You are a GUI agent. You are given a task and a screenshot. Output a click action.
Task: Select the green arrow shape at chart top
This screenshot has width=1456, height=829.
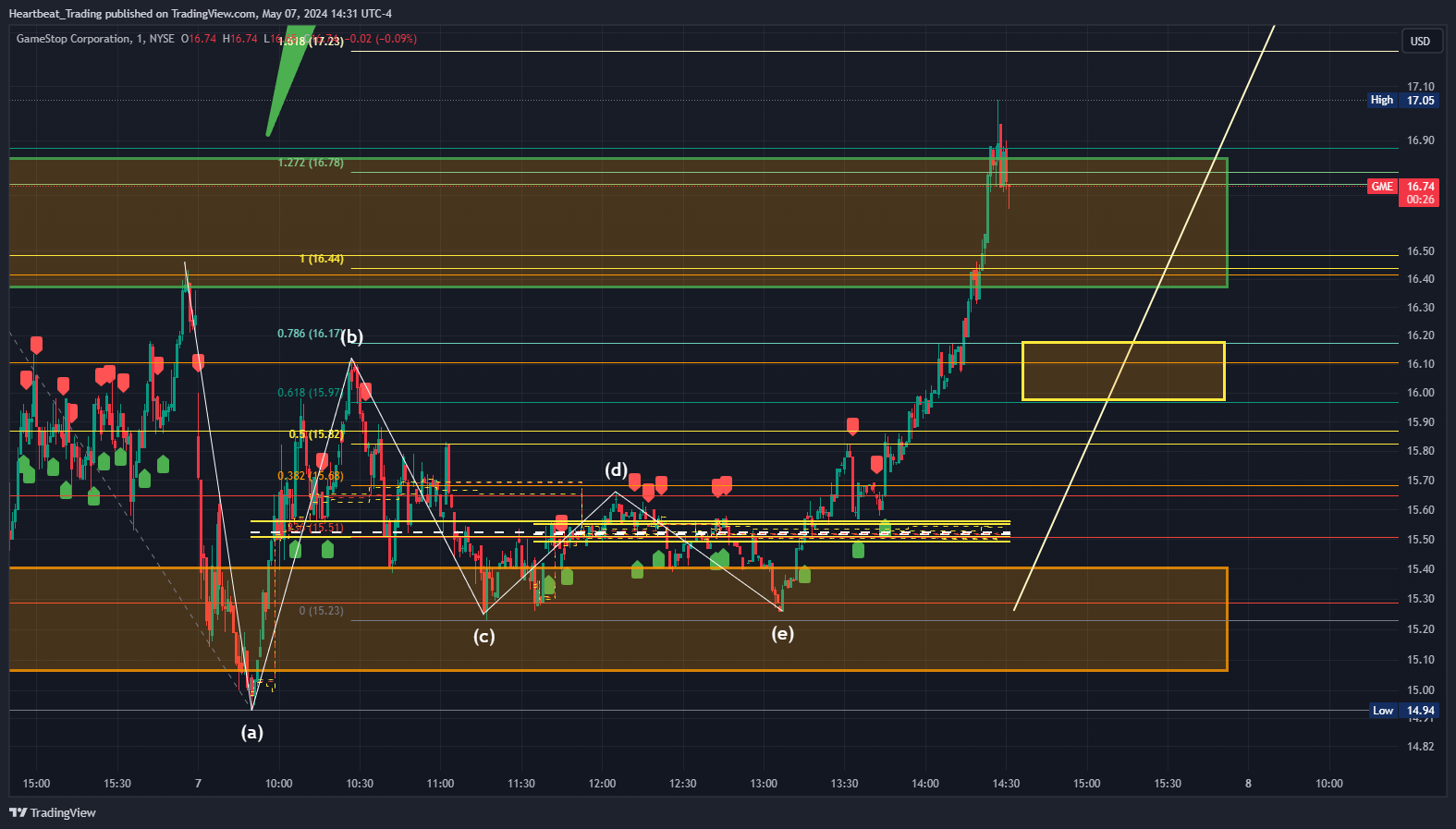[x=288, y=83]
